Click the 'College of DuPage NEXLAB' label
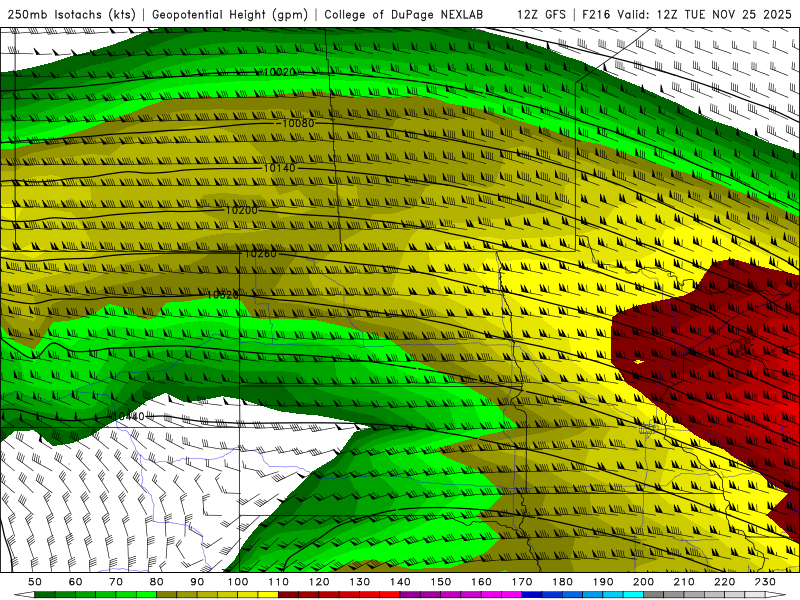The image size is (800, 600). click(404, 14)
